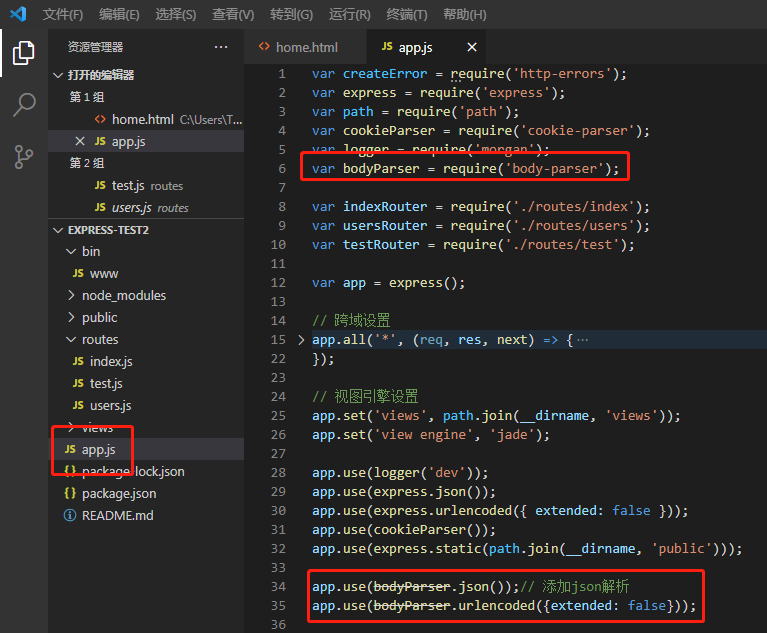
Task: Open users.js in routes folder tree
Action: (x=146, y=406)
